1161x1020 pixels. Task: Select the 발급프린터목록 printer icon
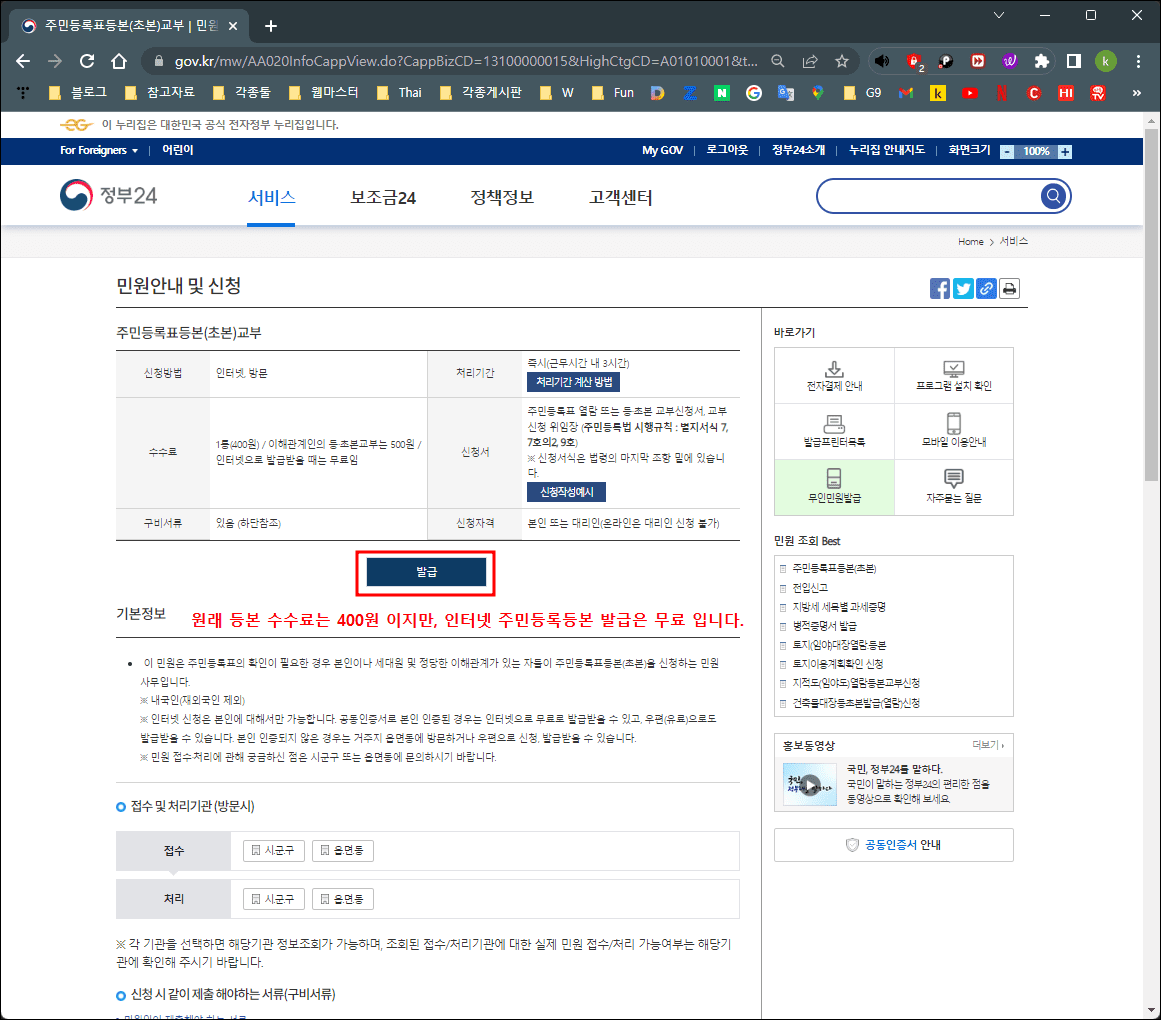coord(834,424)
